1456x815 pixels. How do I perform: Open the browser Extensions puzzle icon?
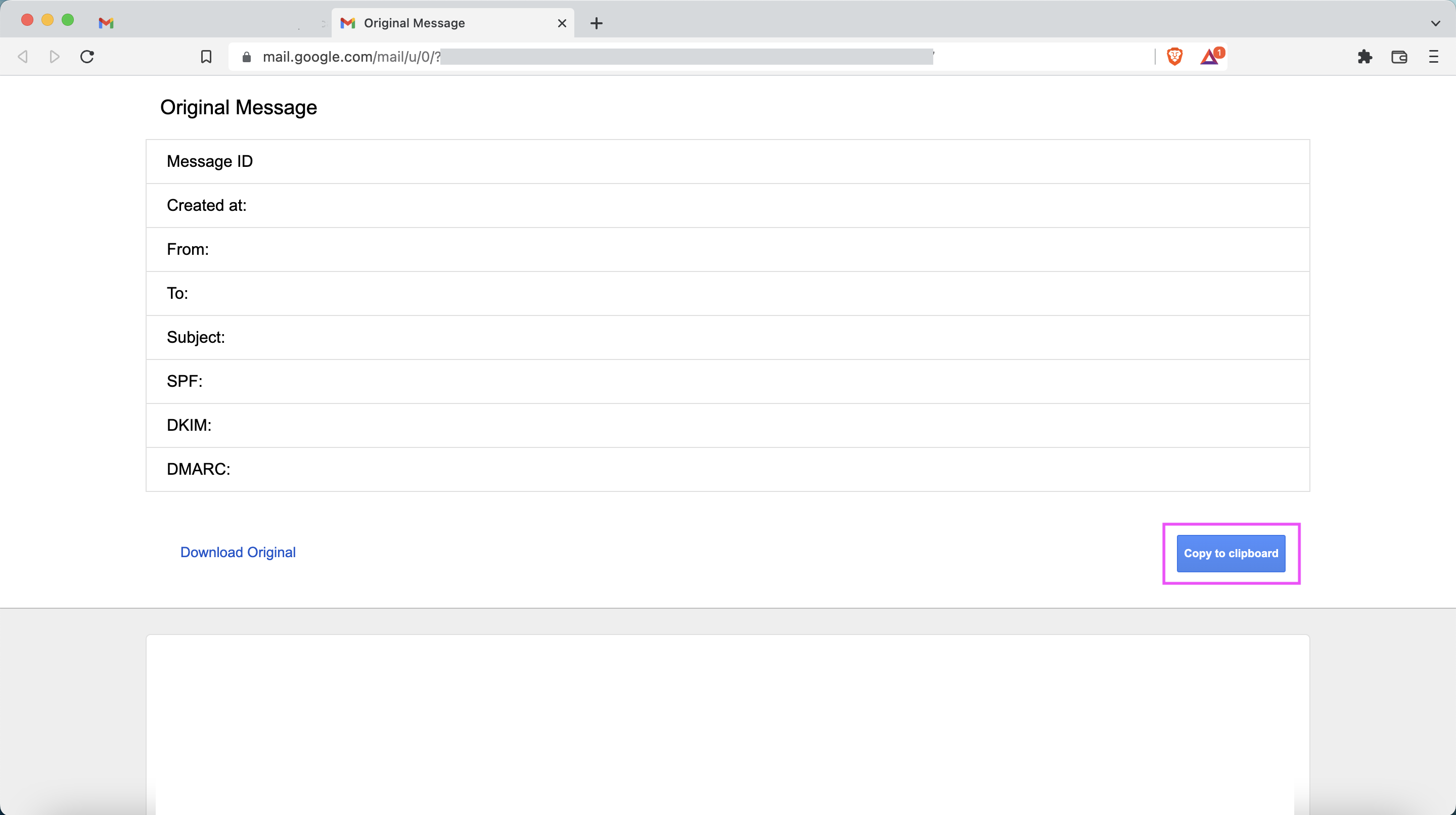coord(1365,57)
